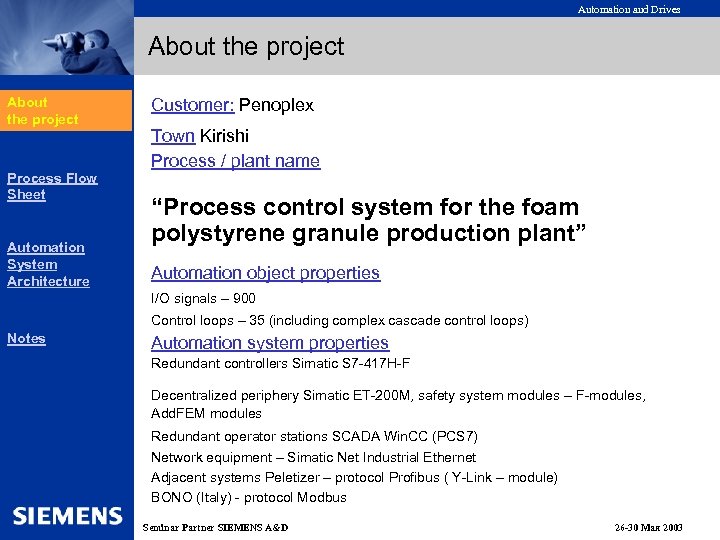
Task: Click the 'Seminar Partner SIEMENS A&D' footer
Action: pyautogui.click(x=215, y=528)
